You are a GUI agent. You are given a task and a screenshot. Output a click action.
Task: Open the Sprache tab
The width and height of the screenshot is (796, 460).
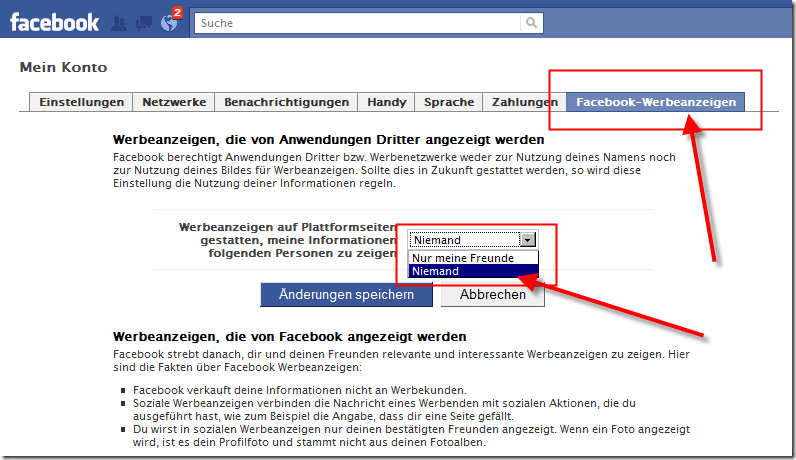[x=449, y=102]
